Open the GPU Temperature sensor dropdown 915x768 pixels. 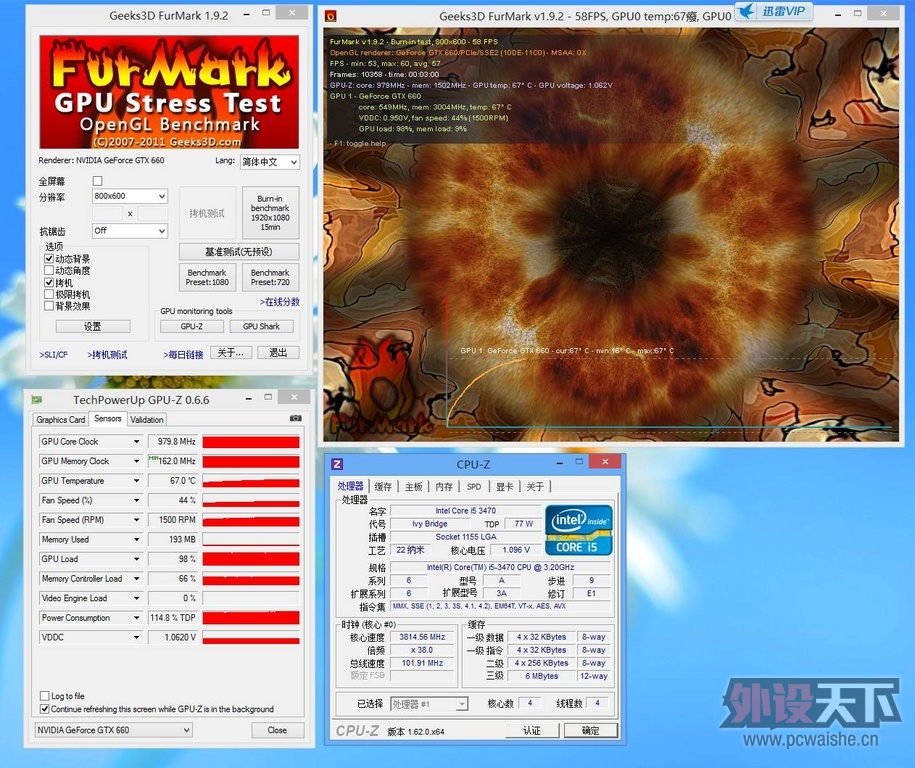coord(136,481)
